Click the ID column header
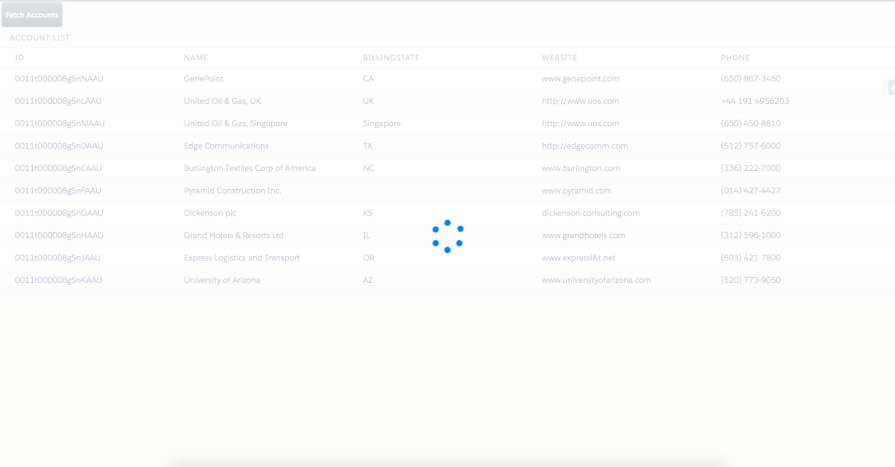The image size is (895, 467). 19,58
